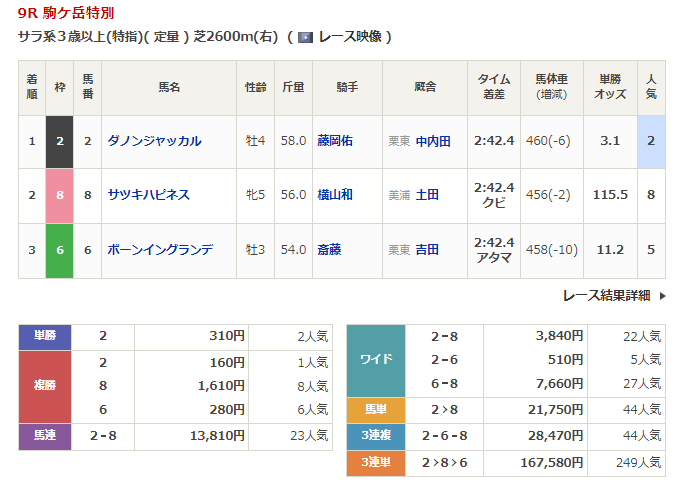The width and height of the screenshot is (680, 485).
Task: Open trainer 吉田 page
Action: point(427,249)
